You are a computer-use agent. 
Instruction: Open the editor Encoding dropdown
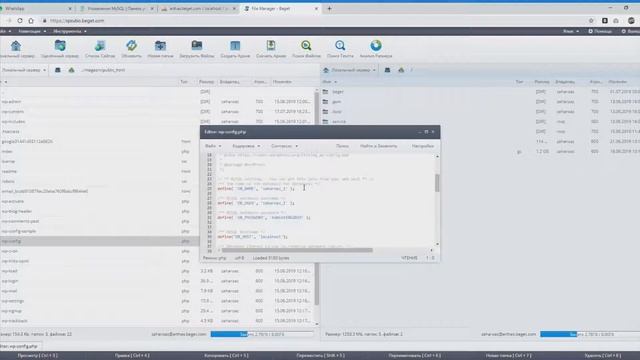[246, 146]
